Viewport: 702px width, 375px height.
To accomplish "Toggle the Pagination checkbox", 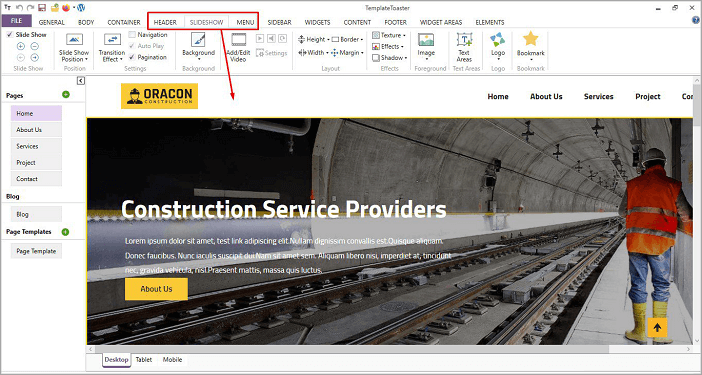I will point(132,57).
